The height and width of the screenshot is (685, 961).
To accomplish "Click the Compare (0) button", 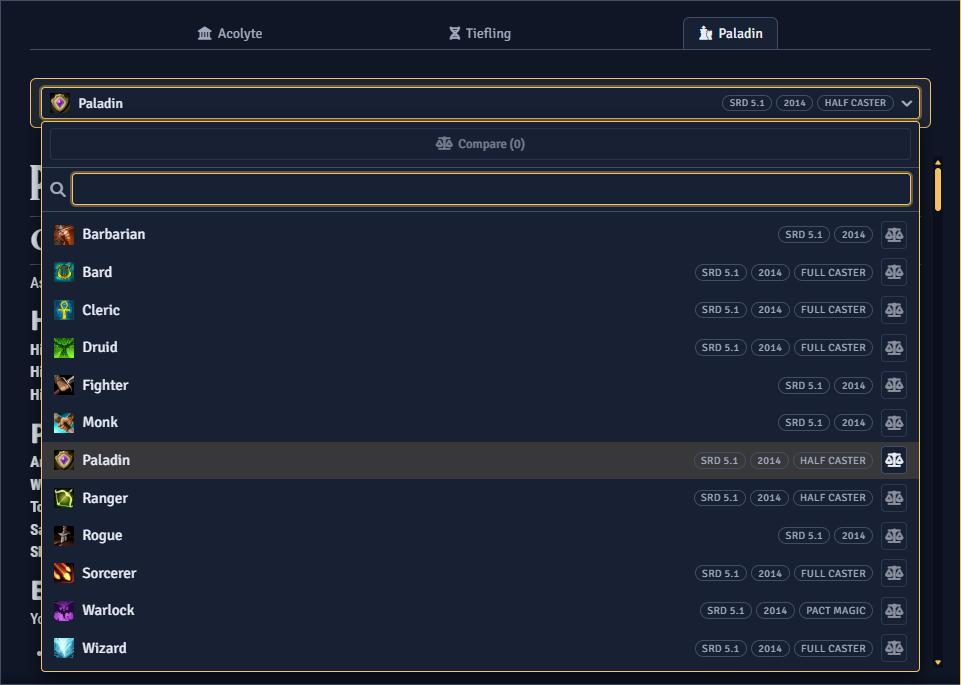I will click(x=480, y=144).
